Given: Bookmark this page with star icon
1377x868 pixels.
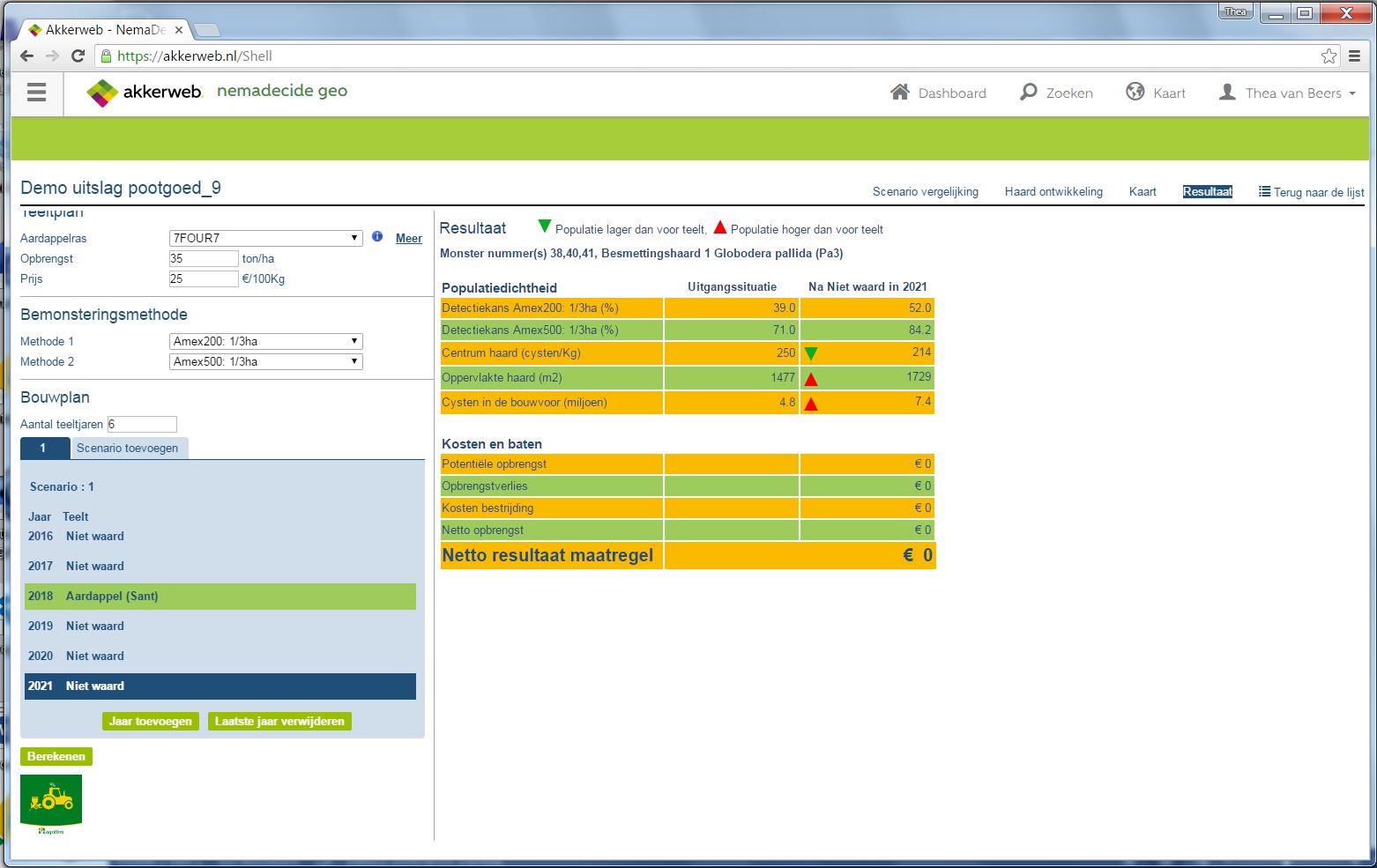Looking at the screenshot, I should tap(1329, 56).
